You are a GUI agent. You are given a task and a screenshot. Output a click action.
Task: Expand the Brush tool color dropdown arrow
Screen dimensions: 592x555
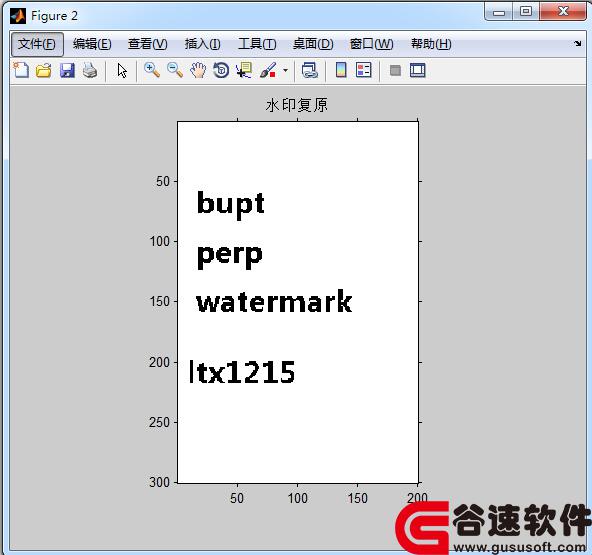[x=285, y=70]
